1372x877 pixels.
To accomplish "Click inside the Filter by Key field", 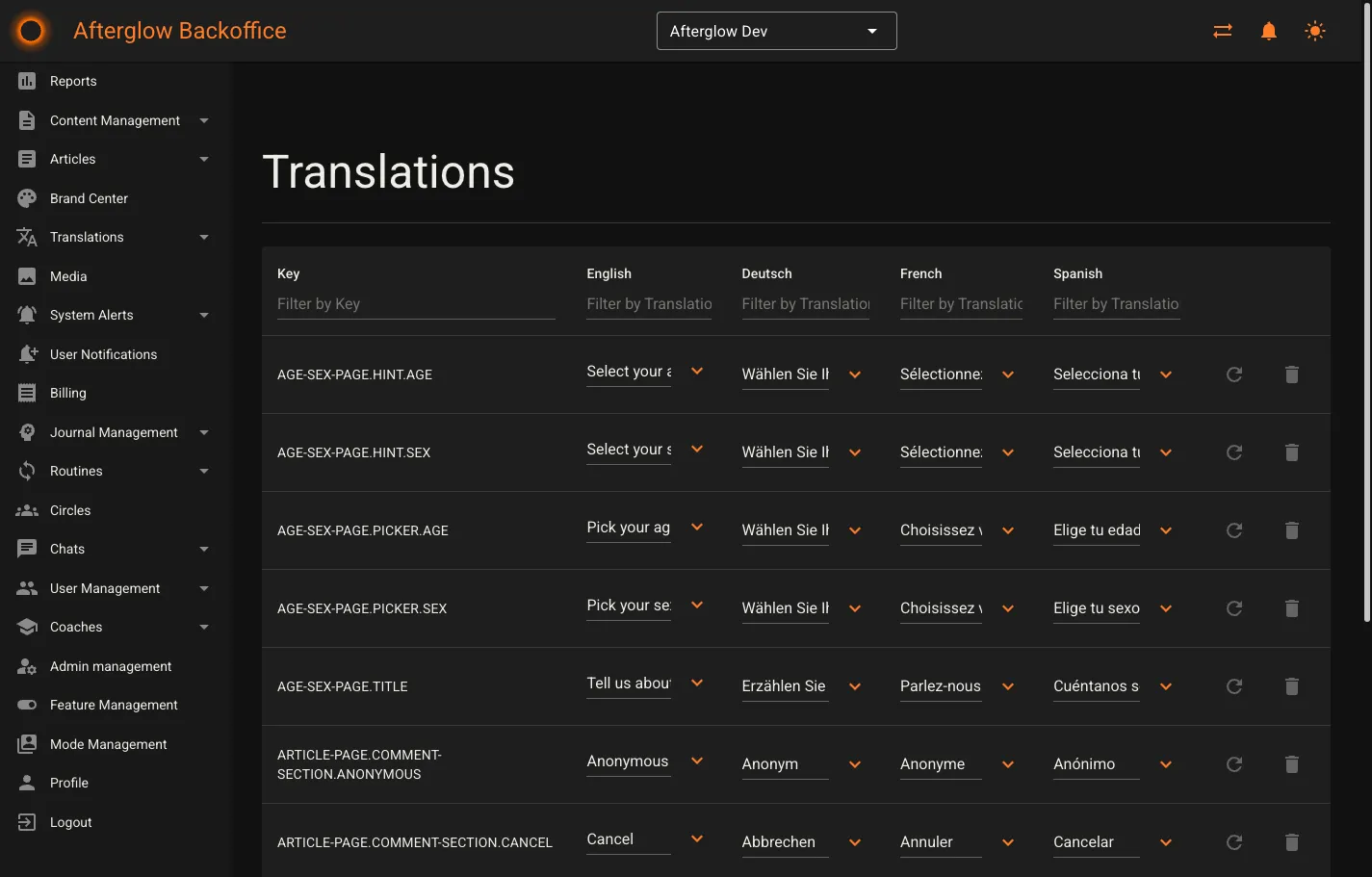I will (416, 303).
